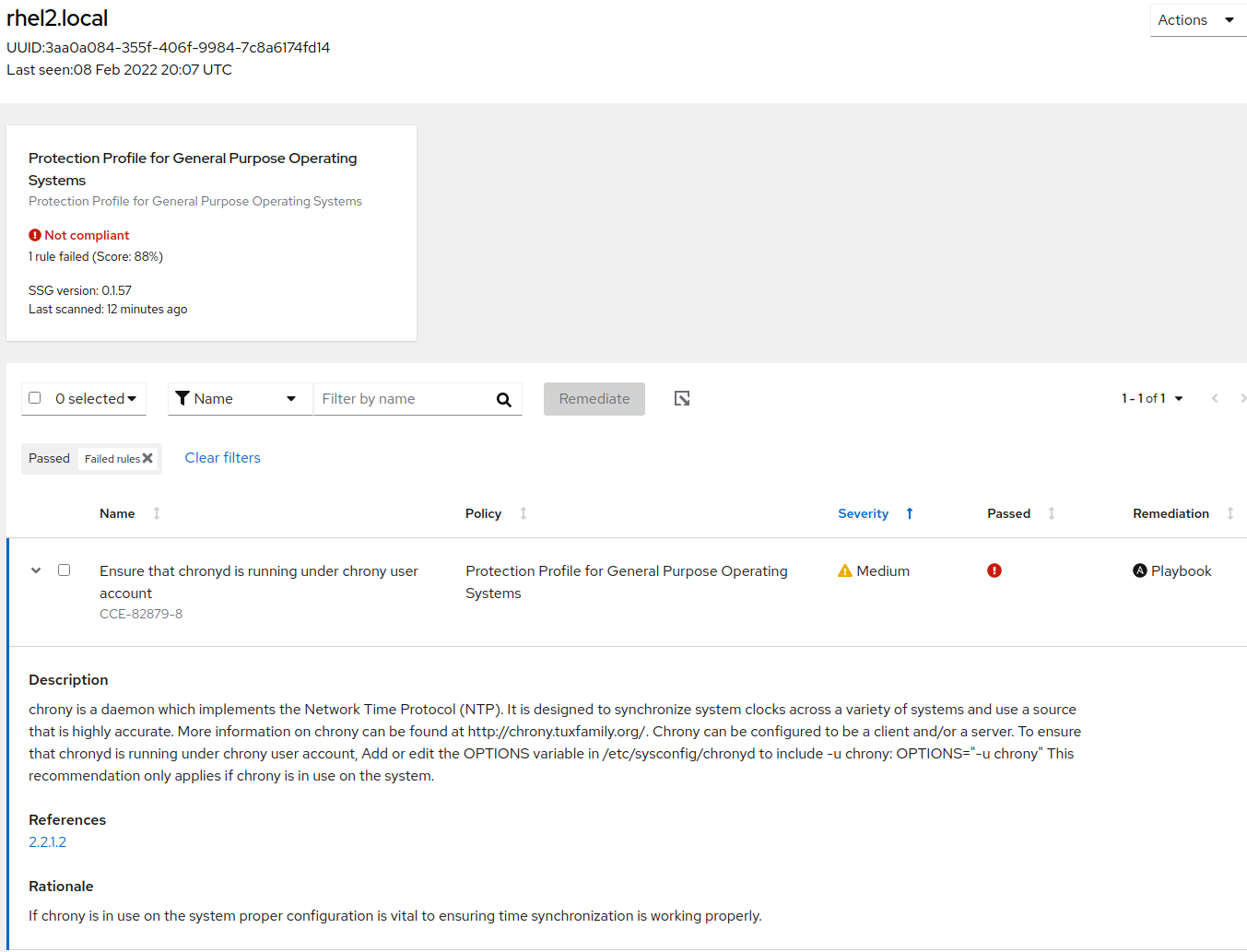
Task: Select the chronyd rule row checkbox
Action: (x=65, y=570)
